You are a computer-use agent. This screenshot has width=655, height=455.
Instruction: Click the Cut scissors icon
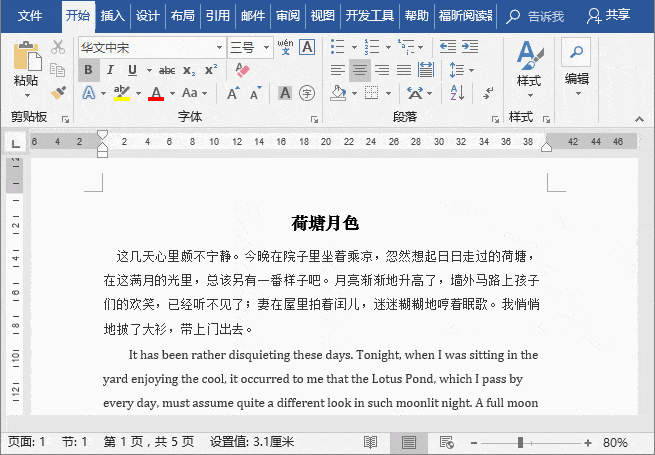click(58, 47)
